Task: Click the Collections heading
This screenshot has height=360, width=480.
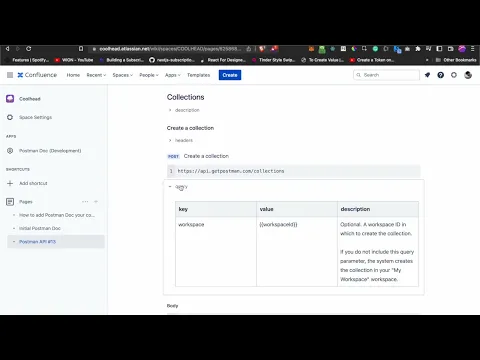Action: [185, 97]
